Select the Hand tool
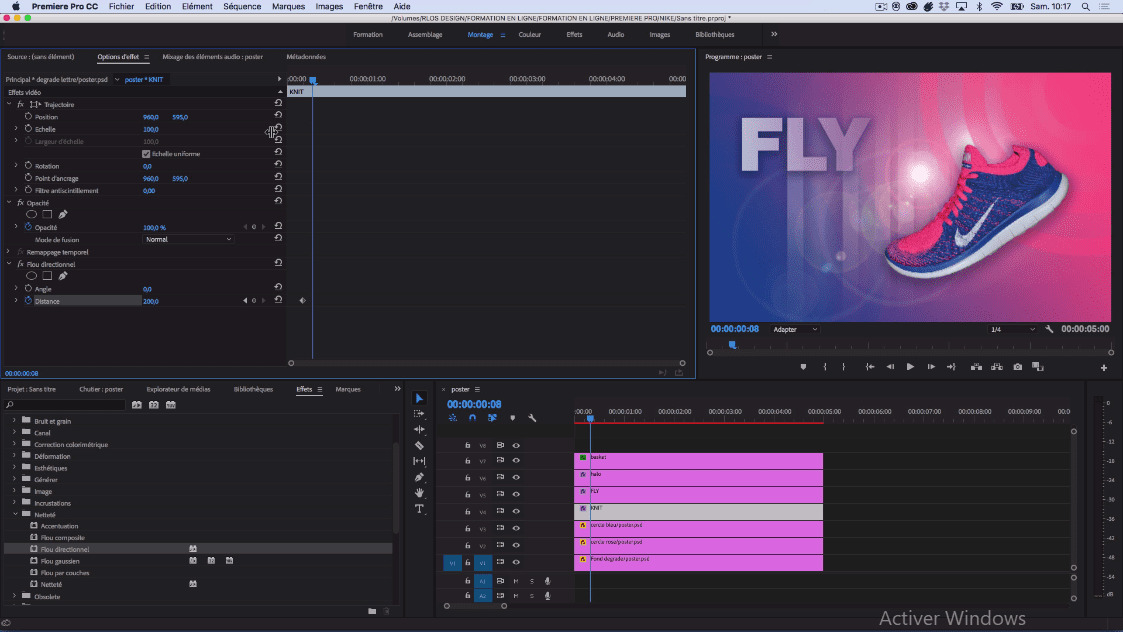The image size is (1123, 632). tap(420, 493)
